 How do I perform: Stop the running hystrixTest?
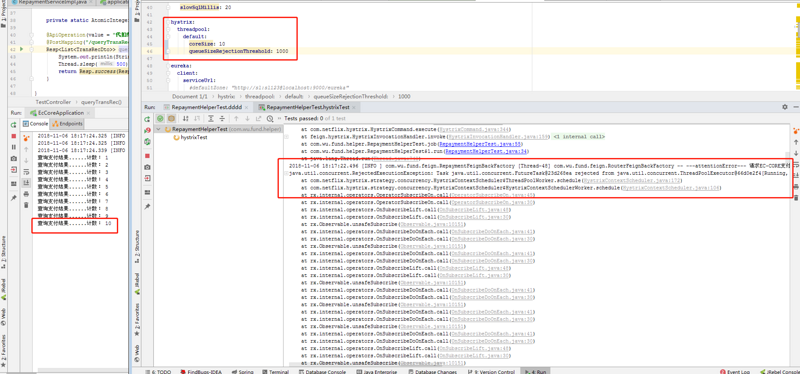click(147, 156)
